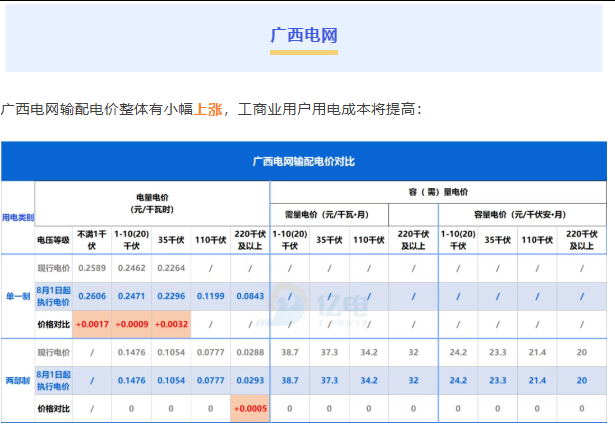
Task: Click the blue value 0.0293
Action: (250, 381)
